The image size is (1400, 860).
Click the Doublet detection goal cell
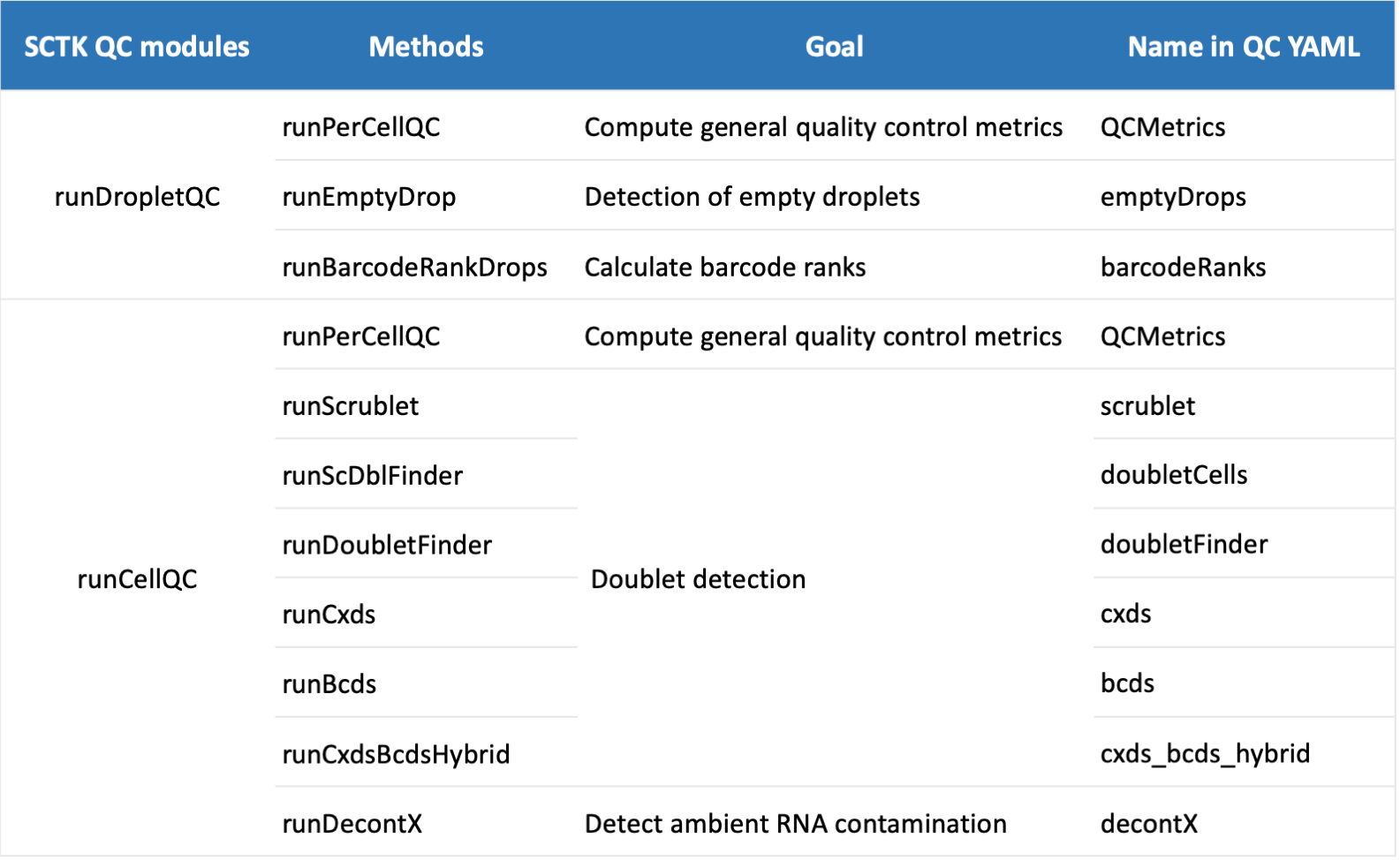pos(698,578)
